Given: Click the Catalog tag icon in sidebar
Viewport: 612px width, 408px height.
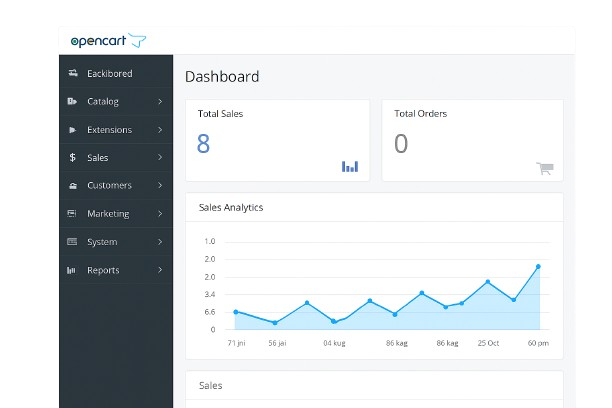Looking at the screenshot, I should click(x=72, y=102).
